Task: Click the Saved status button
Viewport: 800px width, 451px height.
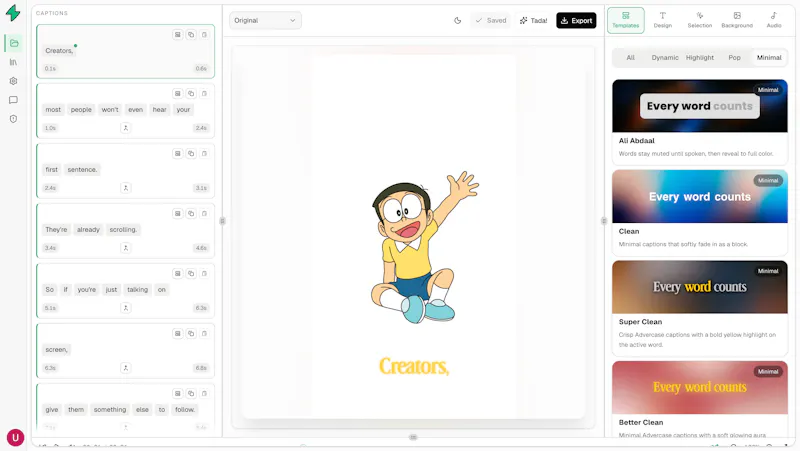Action: click(490, 20)
